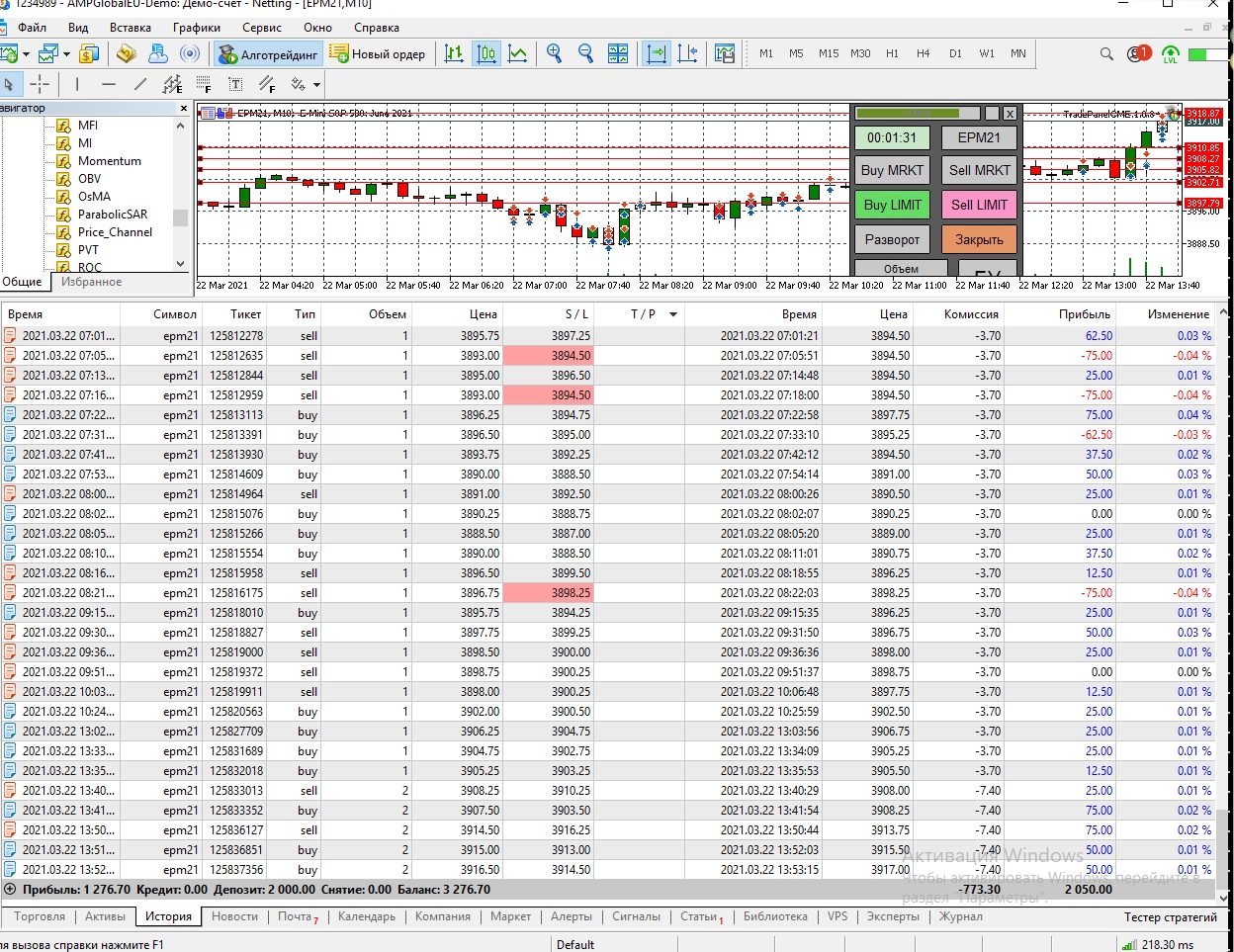Toggle the Алготрейдинг algo trading button
1234x952 pixels.
[x=268, y=53]
